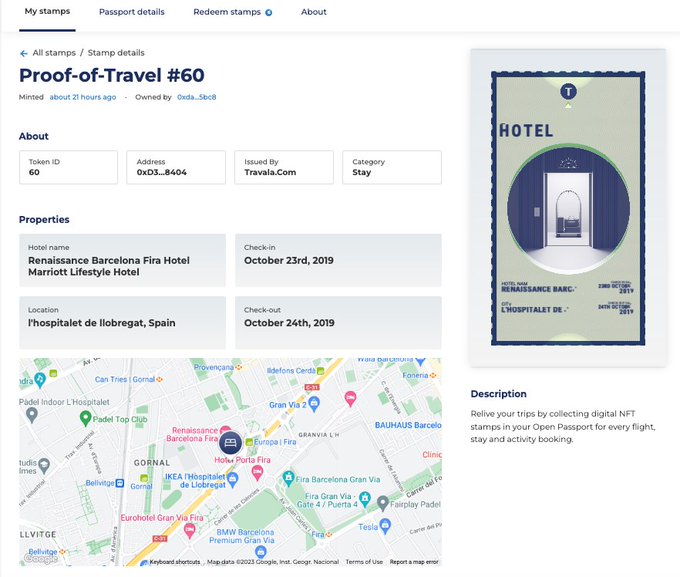Go to the About tab
This screenshot has height=577, width=680.
[x=314, y=12]
